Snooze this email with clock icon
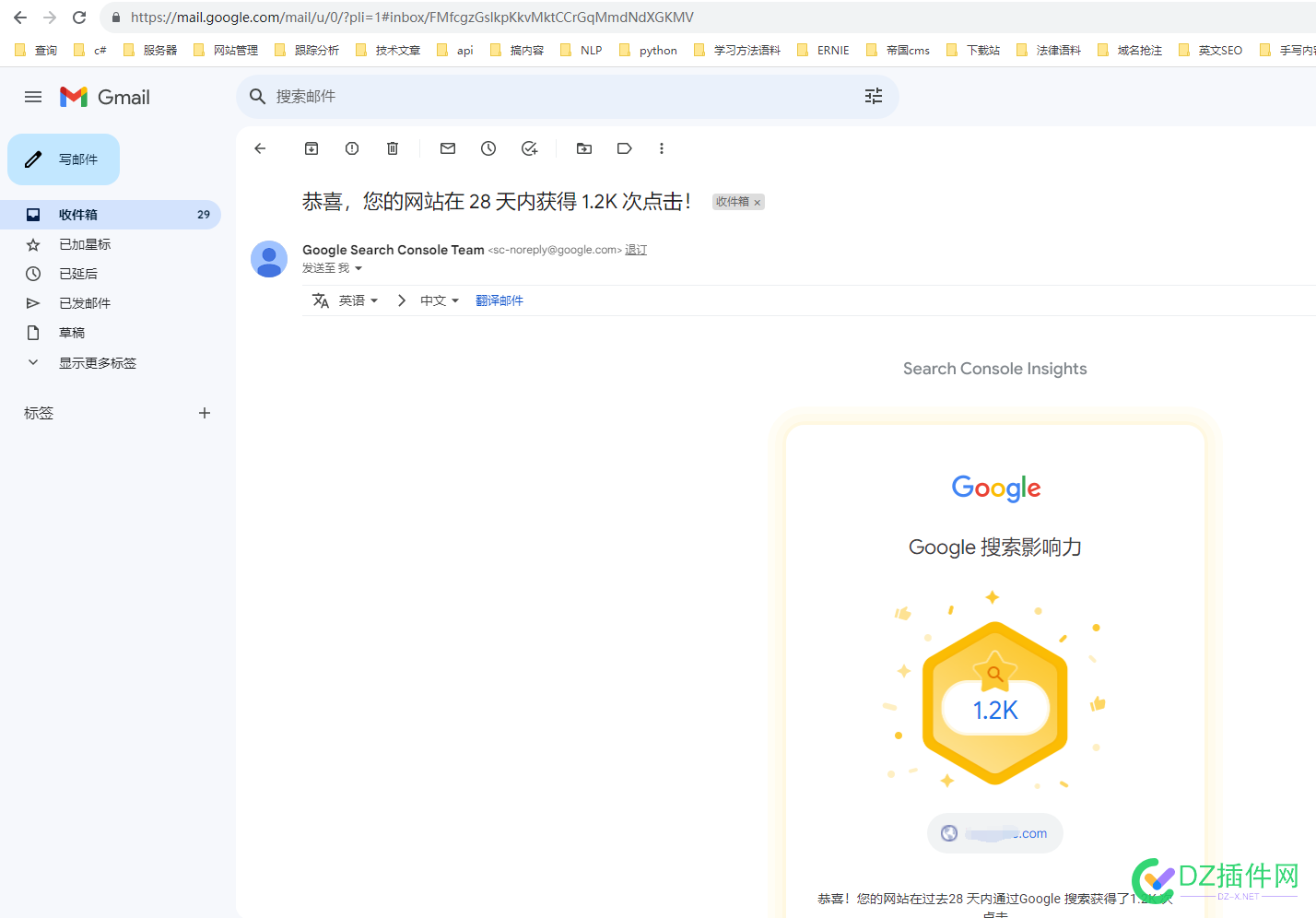The image size is (1316, 918). (x=488, y=148)
